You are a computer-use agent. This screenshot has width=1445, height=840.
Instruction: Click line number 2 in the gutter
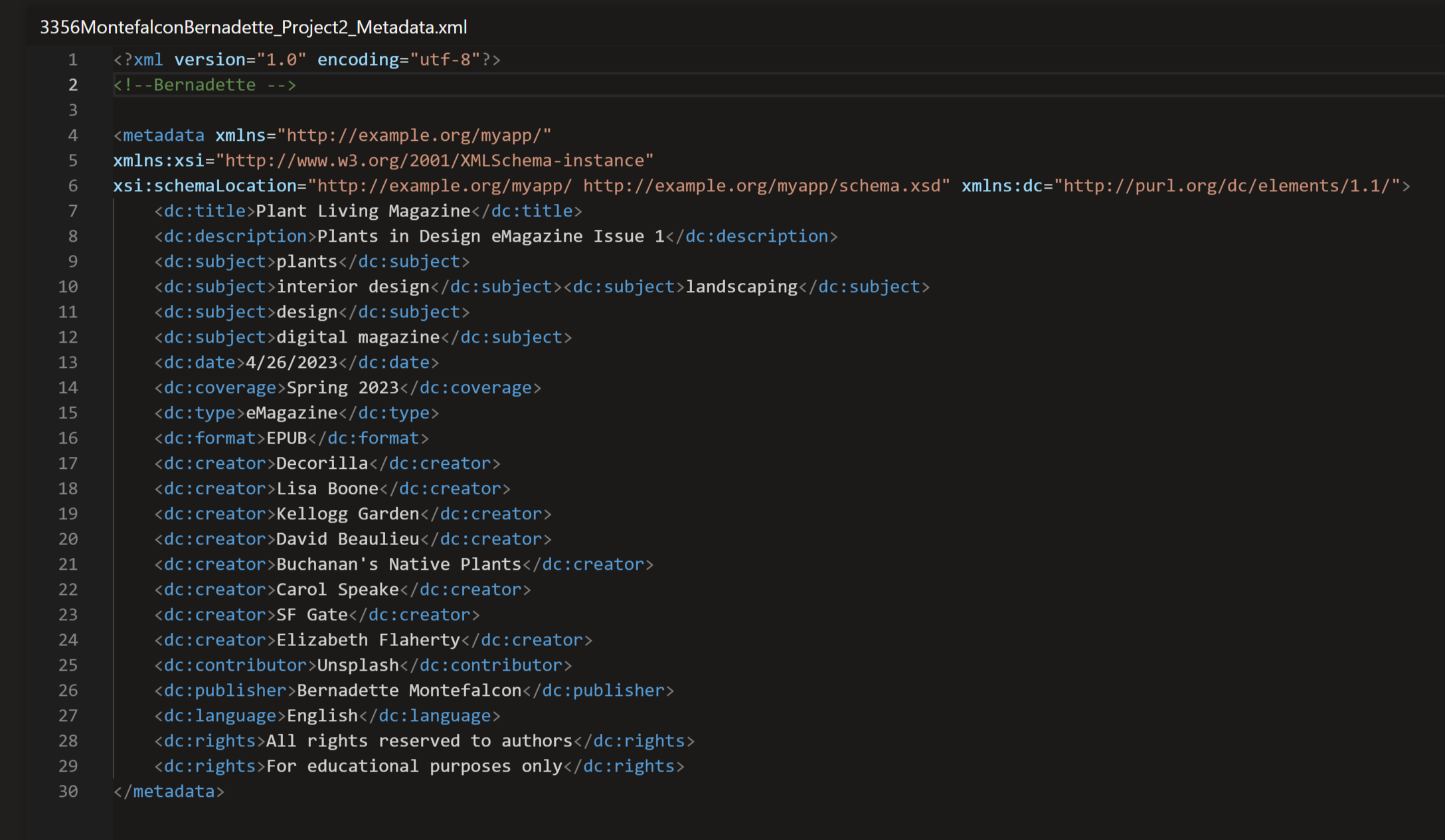coord(73,85)
